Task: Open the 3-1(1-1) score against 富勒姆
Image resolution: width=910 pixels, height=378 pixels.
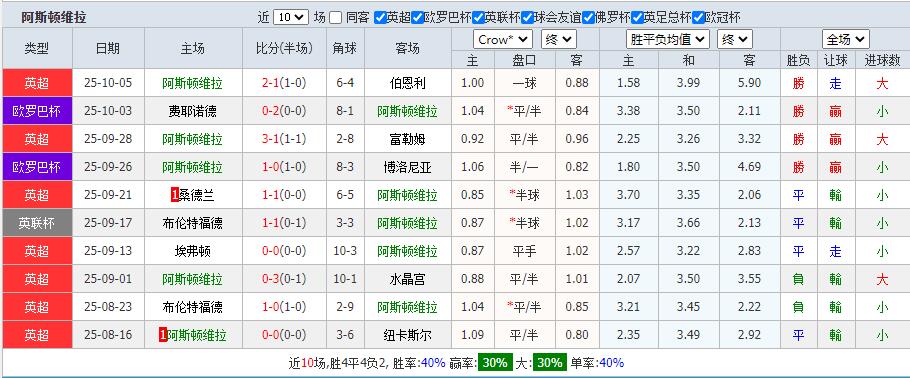Action: [284, 139]
